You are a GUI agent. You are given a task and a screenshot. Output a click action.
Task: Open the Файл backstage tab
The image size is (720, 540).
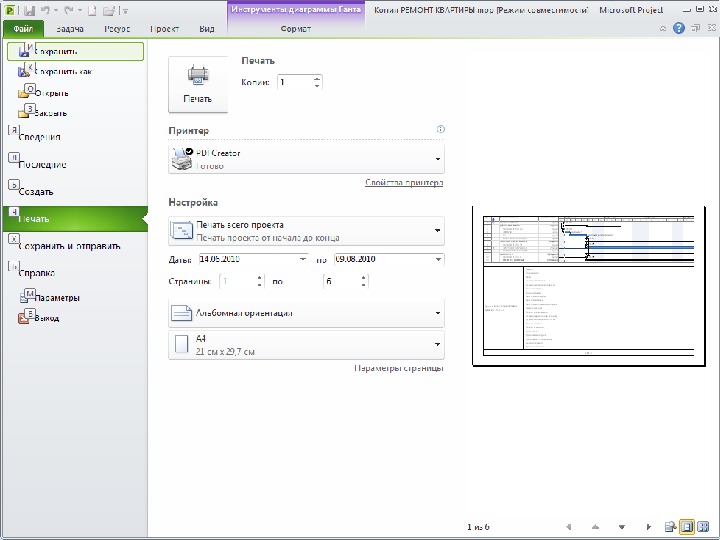(23, 28)
